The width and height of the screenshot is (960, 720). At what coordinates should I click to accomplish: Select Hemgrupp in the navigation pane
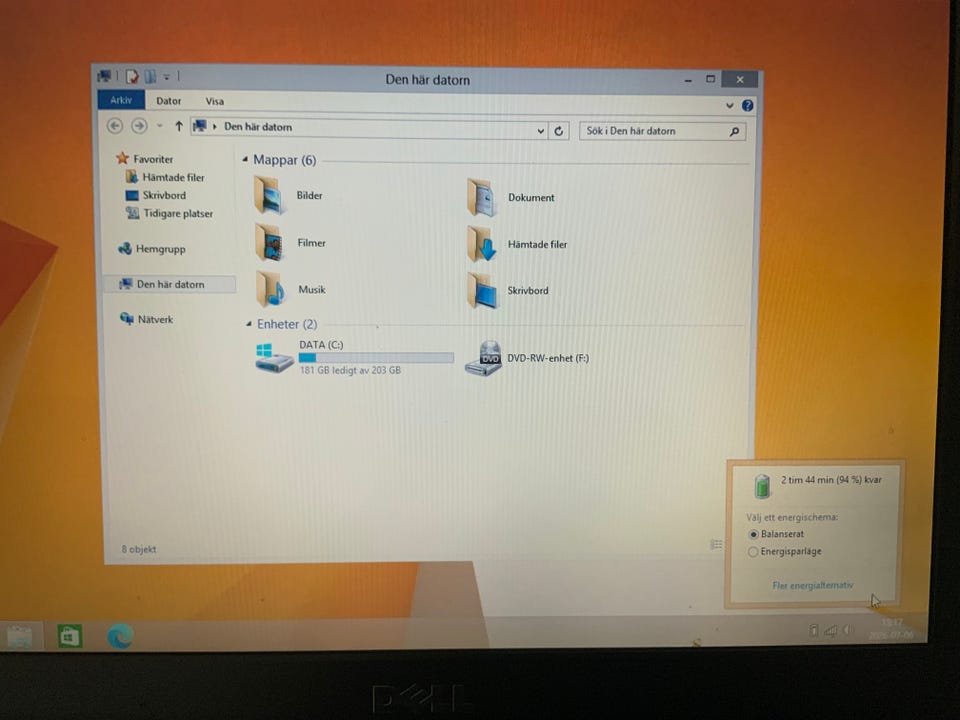pos(152,249)
